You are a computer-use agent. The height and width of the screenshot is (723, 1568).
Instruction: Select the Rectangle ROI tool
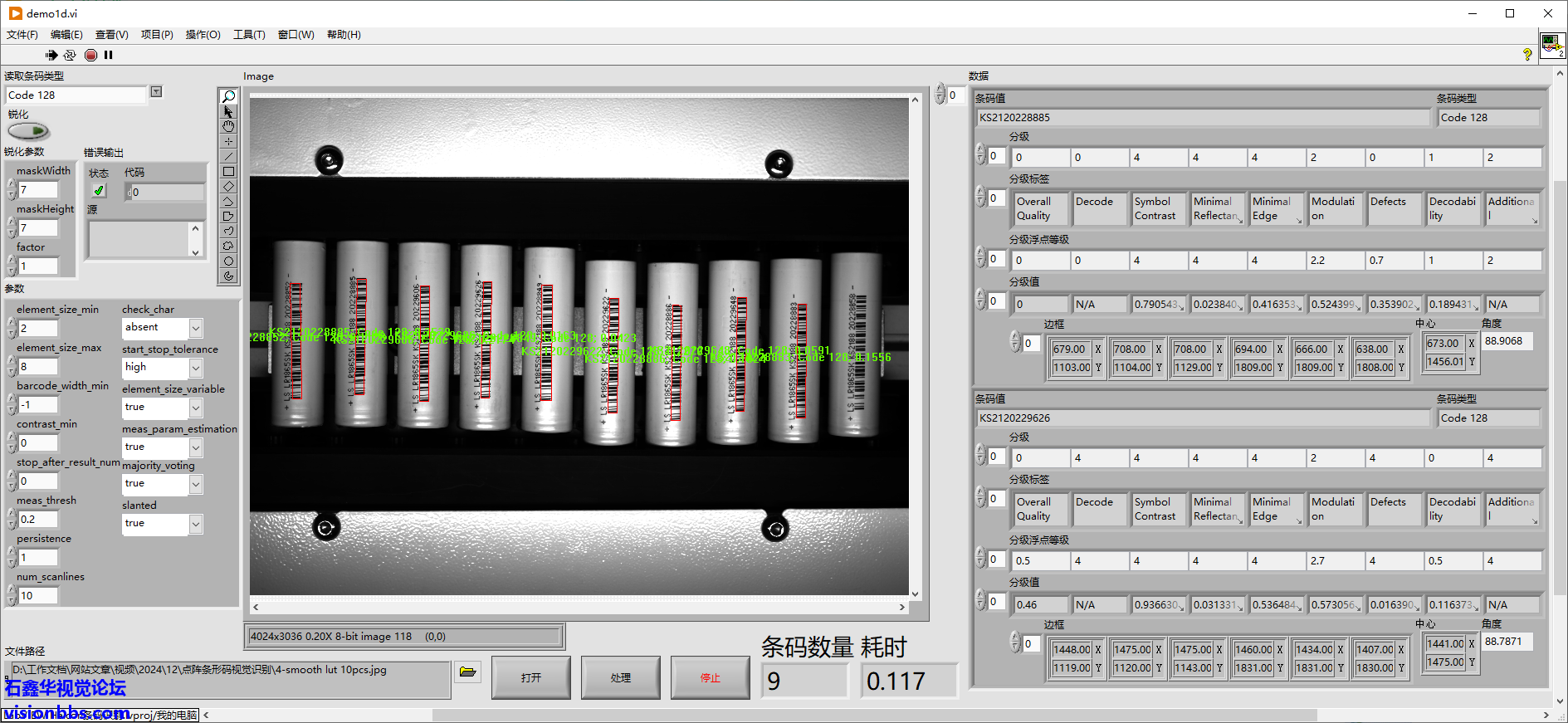[228, 171]
